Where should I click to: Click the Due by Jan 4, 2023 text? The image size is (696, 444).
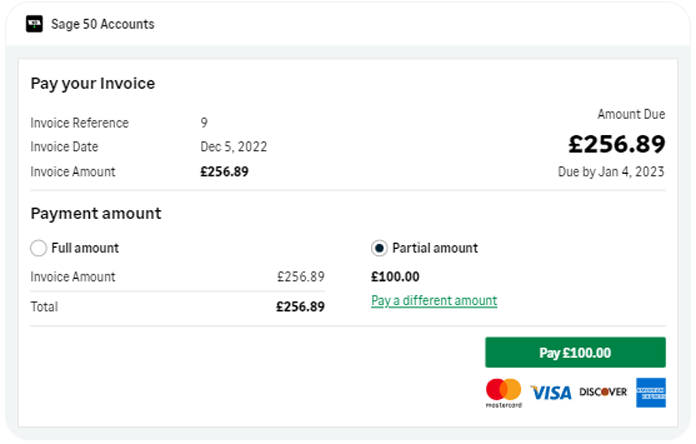[611, 172]
